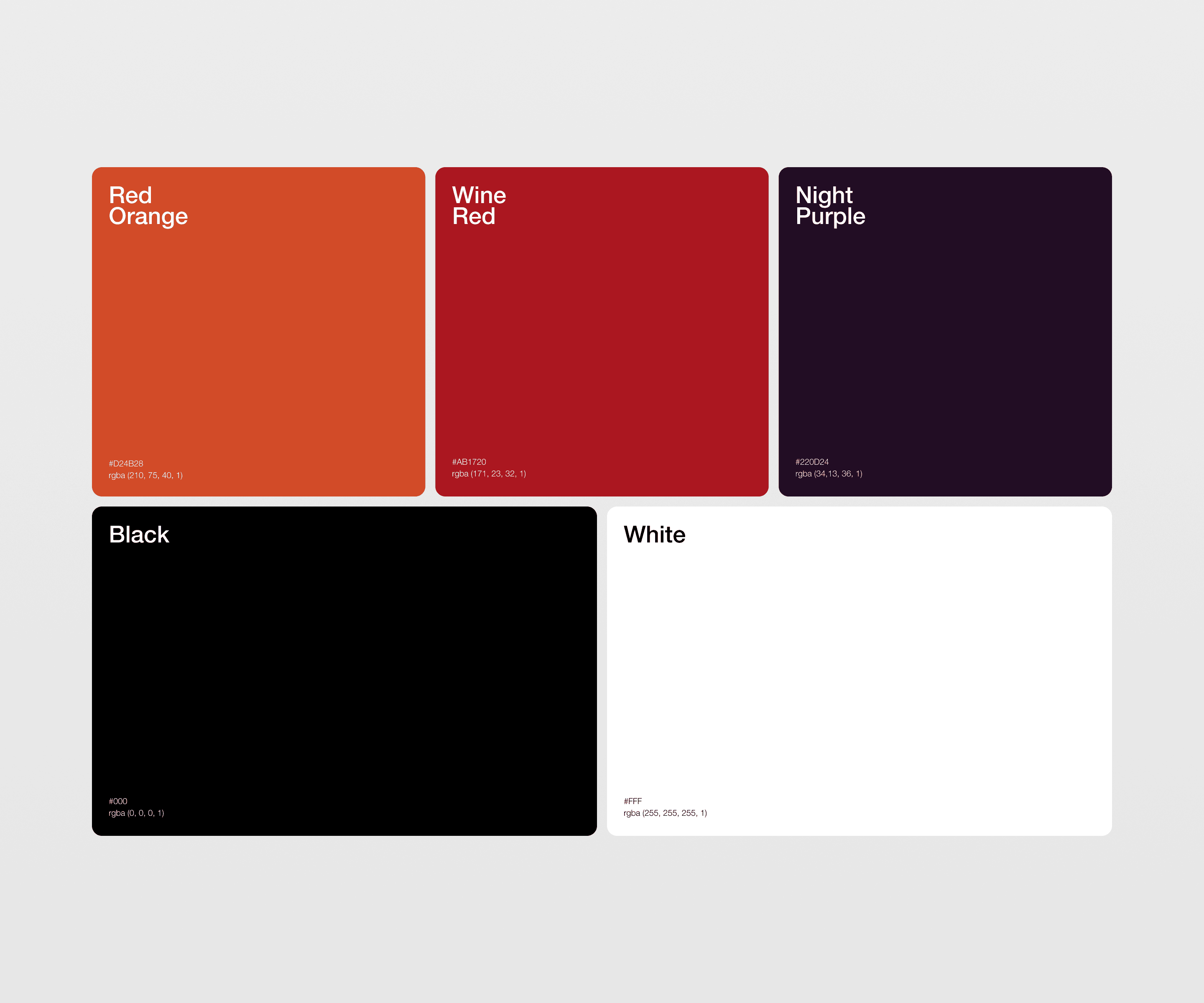Image resolution: width=1204 pixels, height=1003 pixels.
Task: Click the Wine Red title text
Action: pyautogui.click(x=479, y=206)
